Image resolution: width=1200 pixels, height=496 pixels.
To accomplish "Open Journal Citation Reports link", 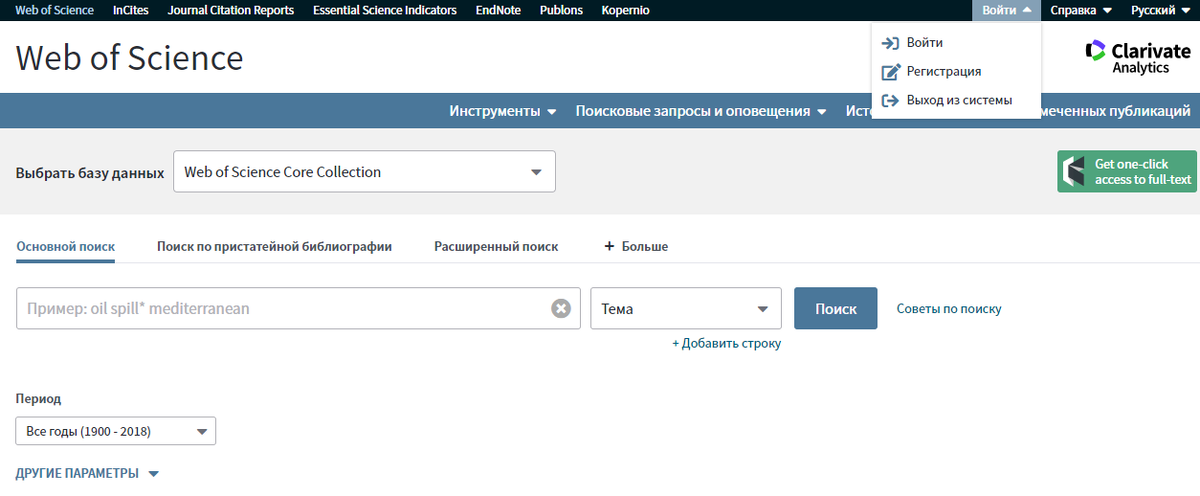I will coord(231,10).
